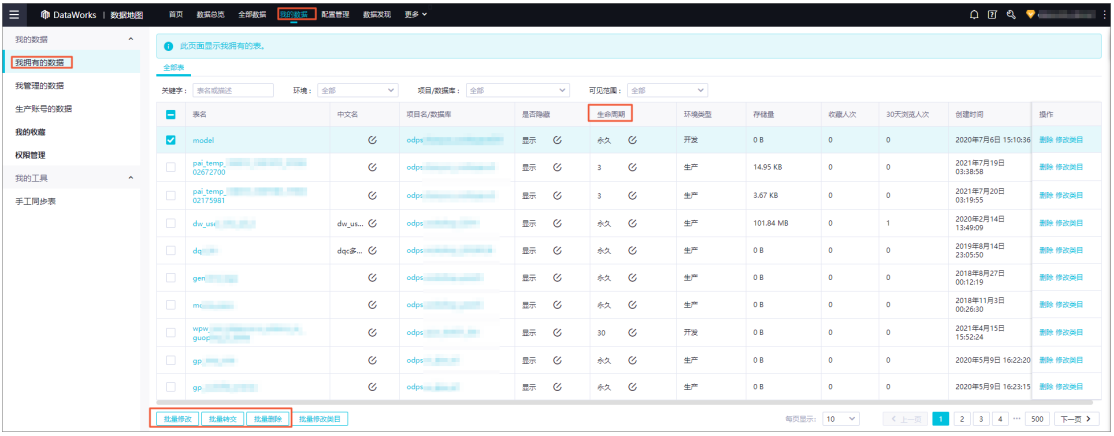1114x436 pixels.
Task: Open 生产账号的数据 in the sidebar
Action: [x=43, y=109]
